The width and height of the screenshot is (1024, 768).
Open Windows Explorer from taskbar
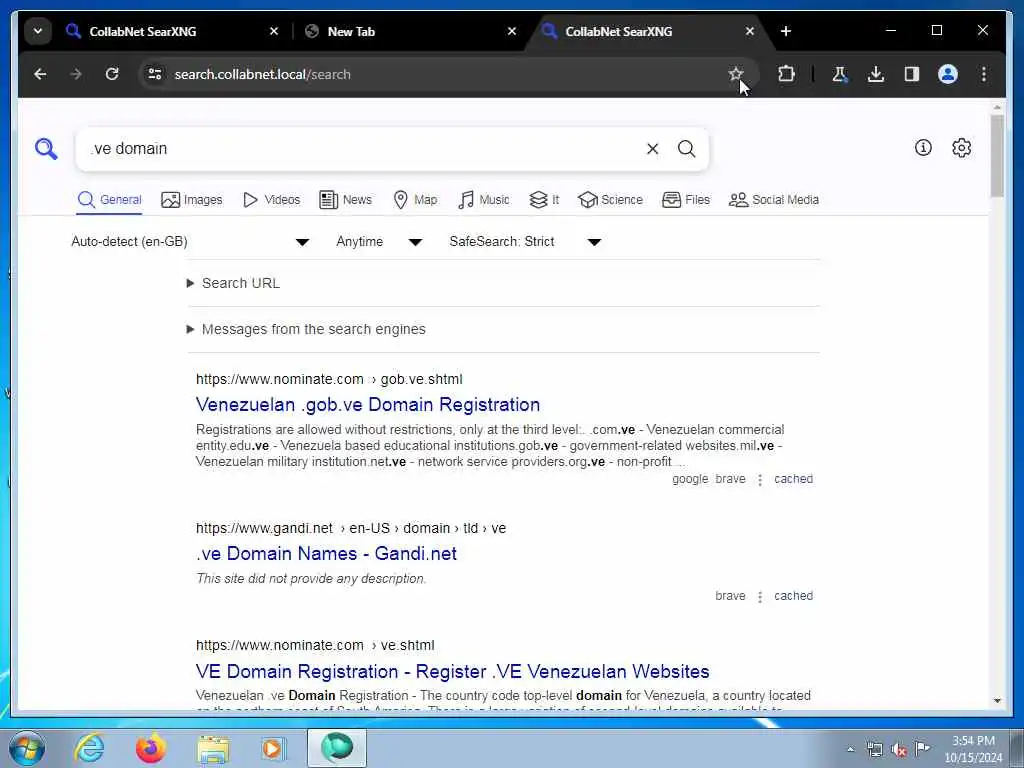(x=213, y=748)
